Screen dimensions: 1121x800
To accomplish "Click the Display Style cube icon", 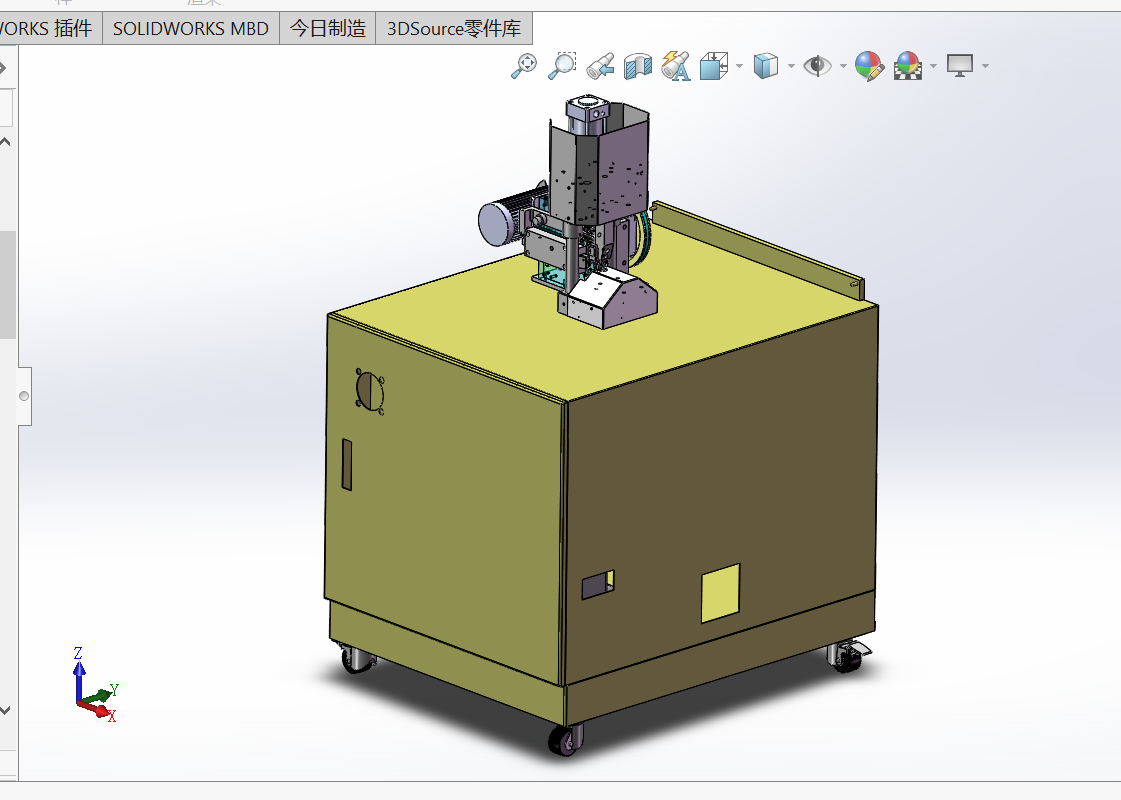I will (x=766, y=66).
